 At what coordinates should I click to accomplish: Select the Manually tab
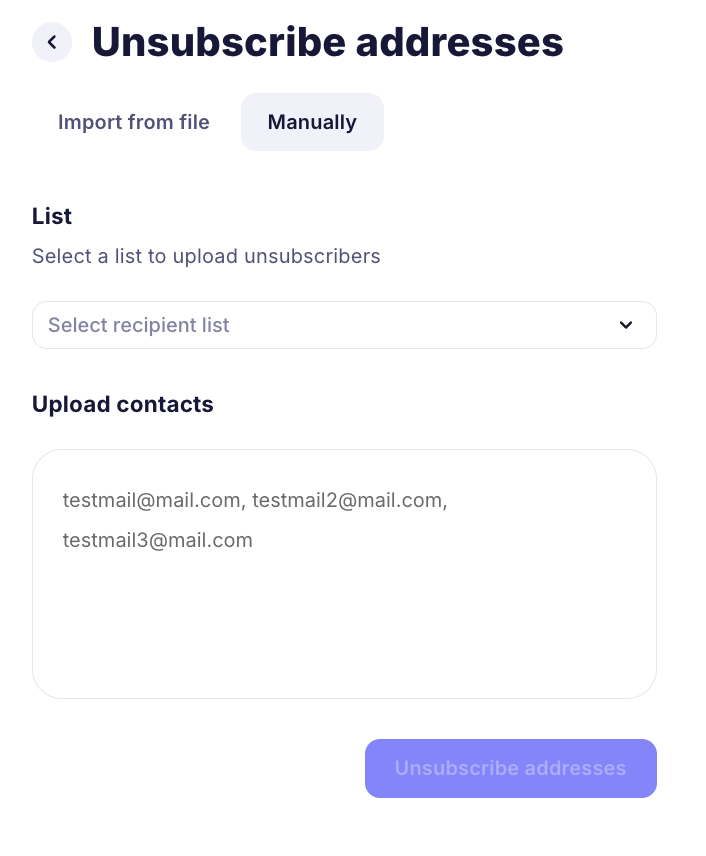[312, 122]
